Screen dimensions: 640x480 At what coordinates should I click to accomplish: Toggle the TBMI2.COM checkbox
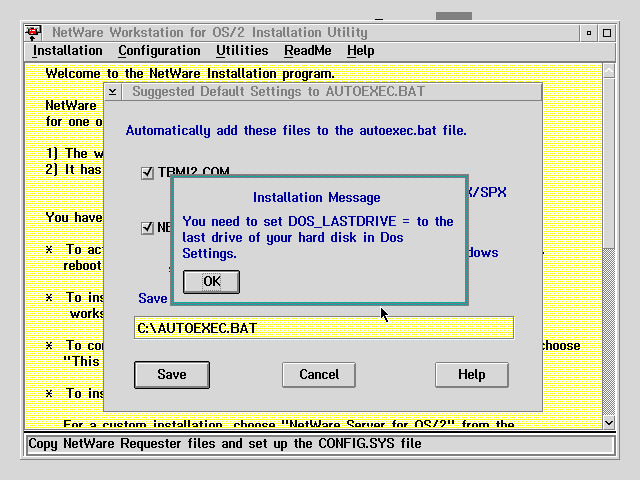(147, 173)
